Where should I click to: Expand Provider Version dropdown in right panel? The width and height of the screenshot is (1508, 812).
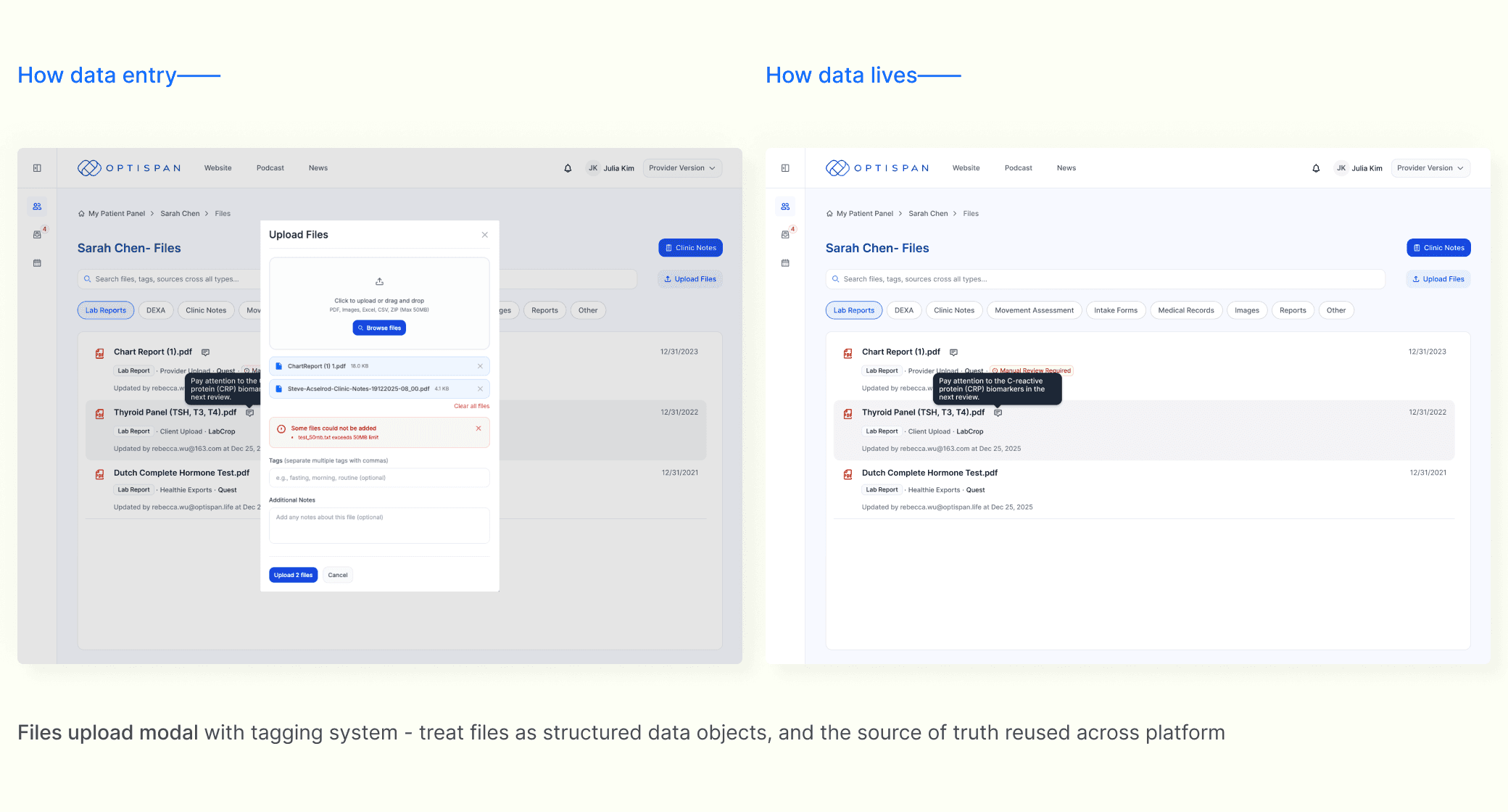(1430, 168)
